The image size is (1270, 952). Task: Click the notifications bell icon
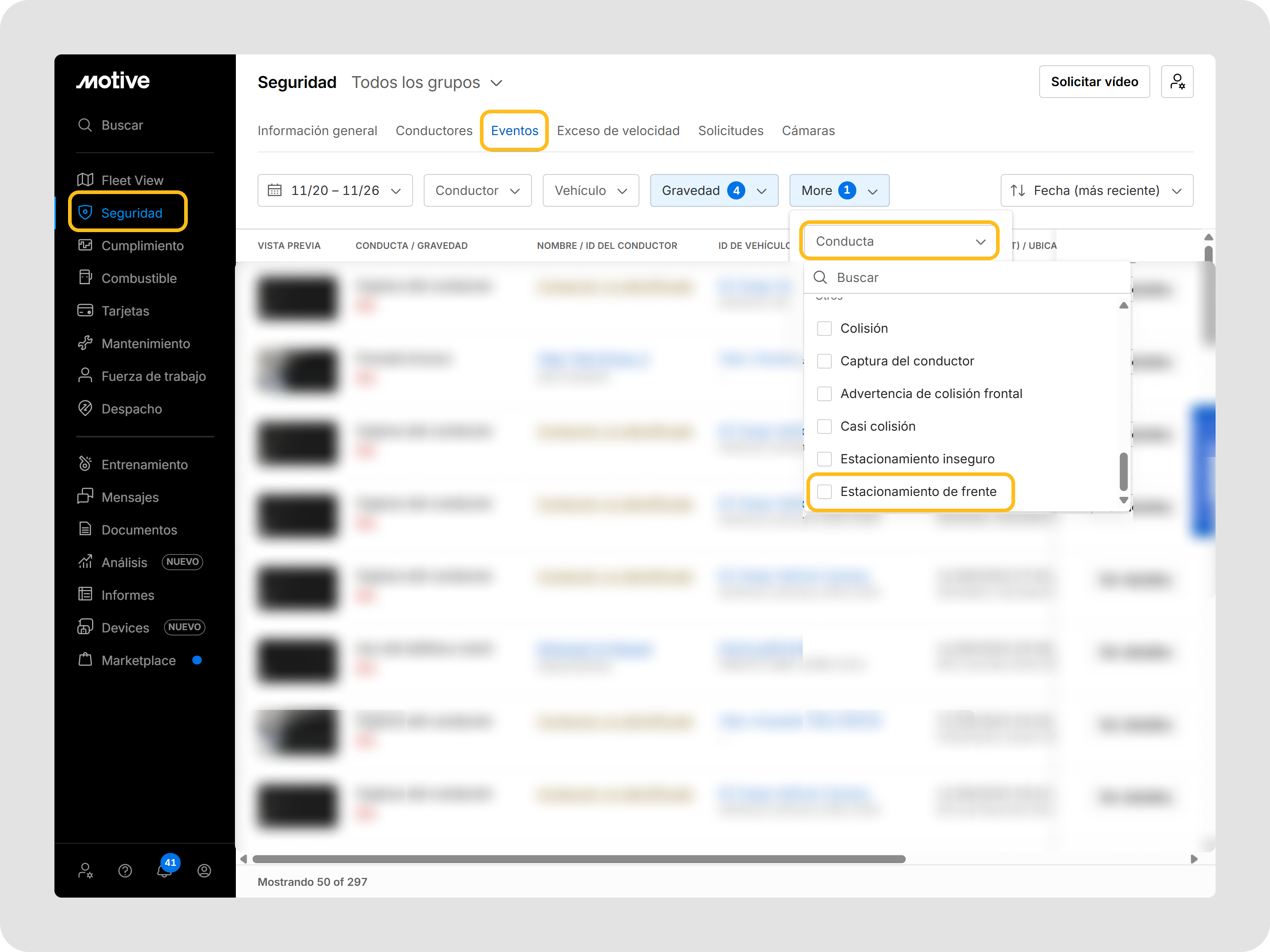(x=164, y=871)
